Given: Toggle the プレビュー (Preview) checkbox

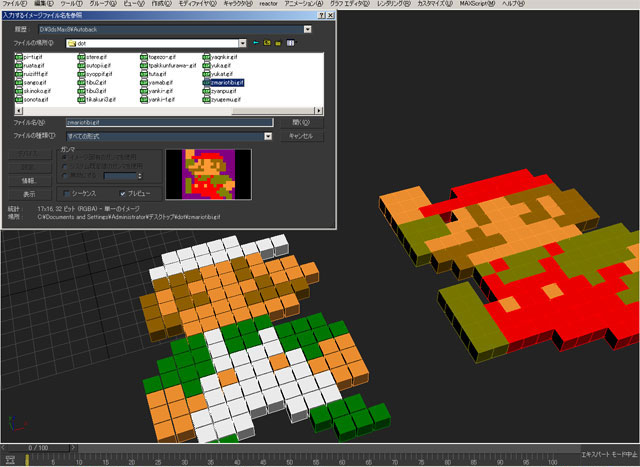Looking at the screenshot, I should pos(122,193).
